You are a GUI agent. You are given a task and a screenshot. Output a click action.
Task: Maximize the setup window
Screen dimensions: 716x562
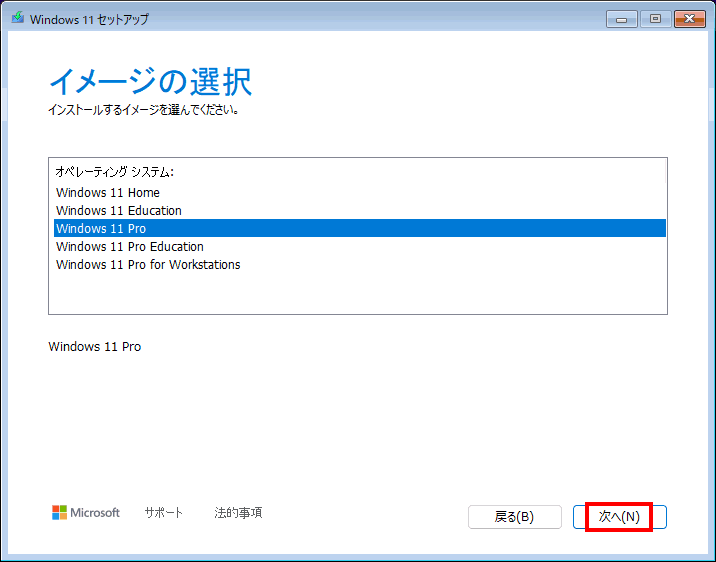(x=656, y=19)
